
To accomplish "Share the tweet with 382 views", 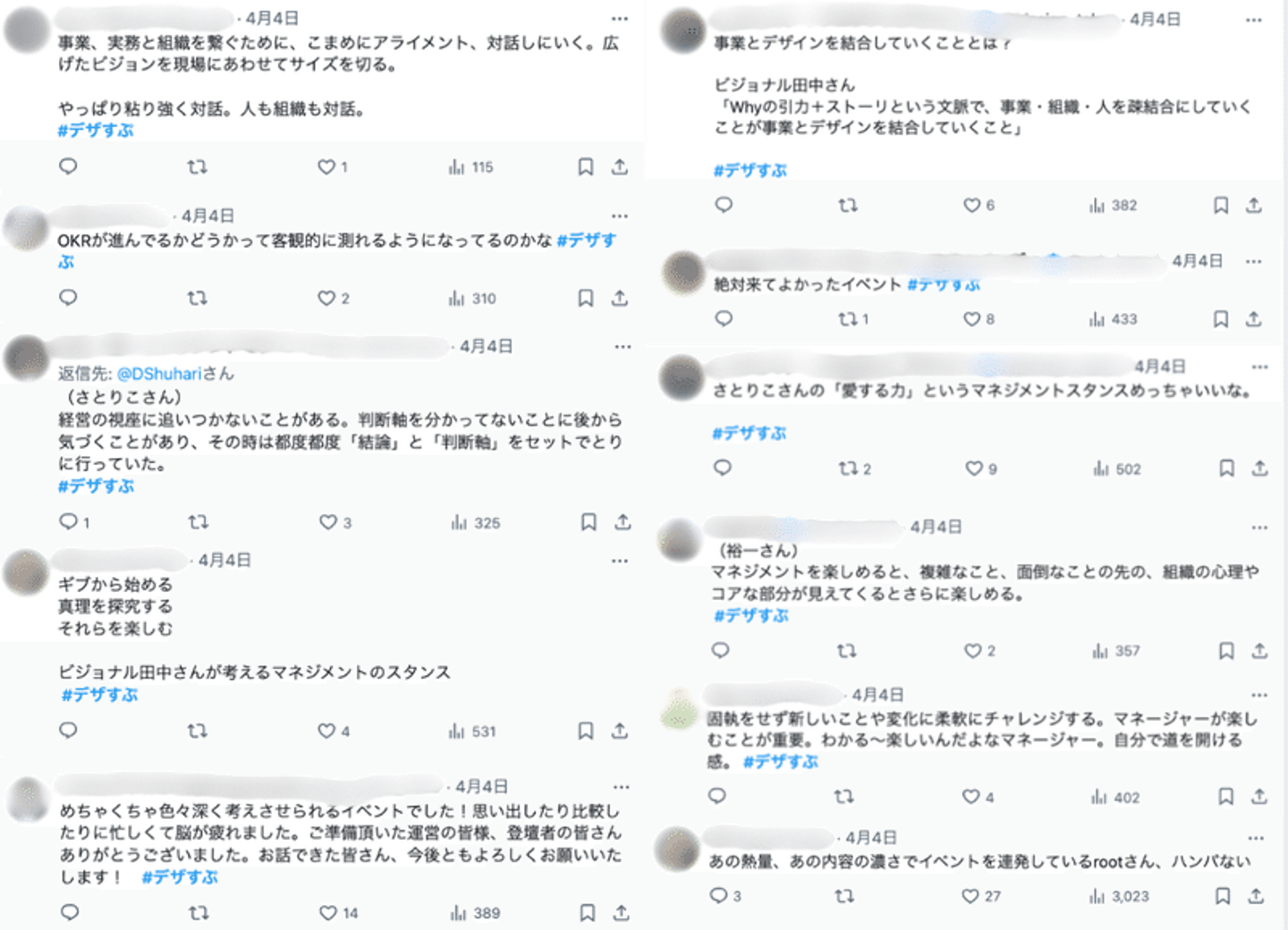I will 1254,206.
